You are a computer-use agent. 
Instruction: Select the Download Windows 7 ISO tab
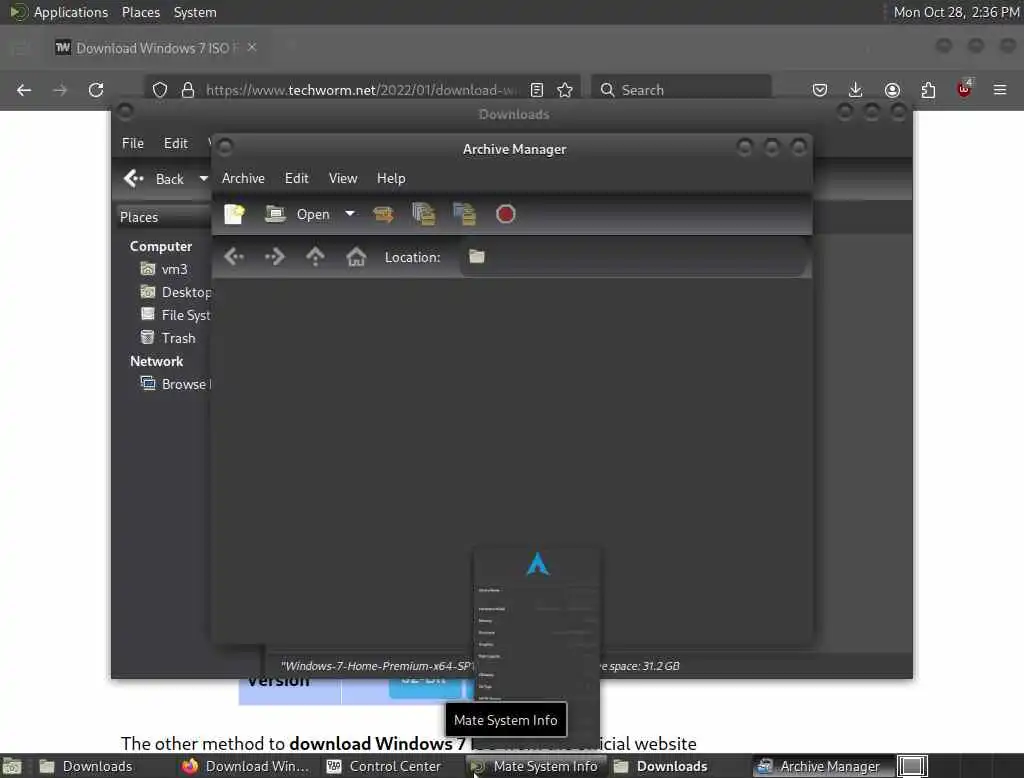[x=155, y=48]
